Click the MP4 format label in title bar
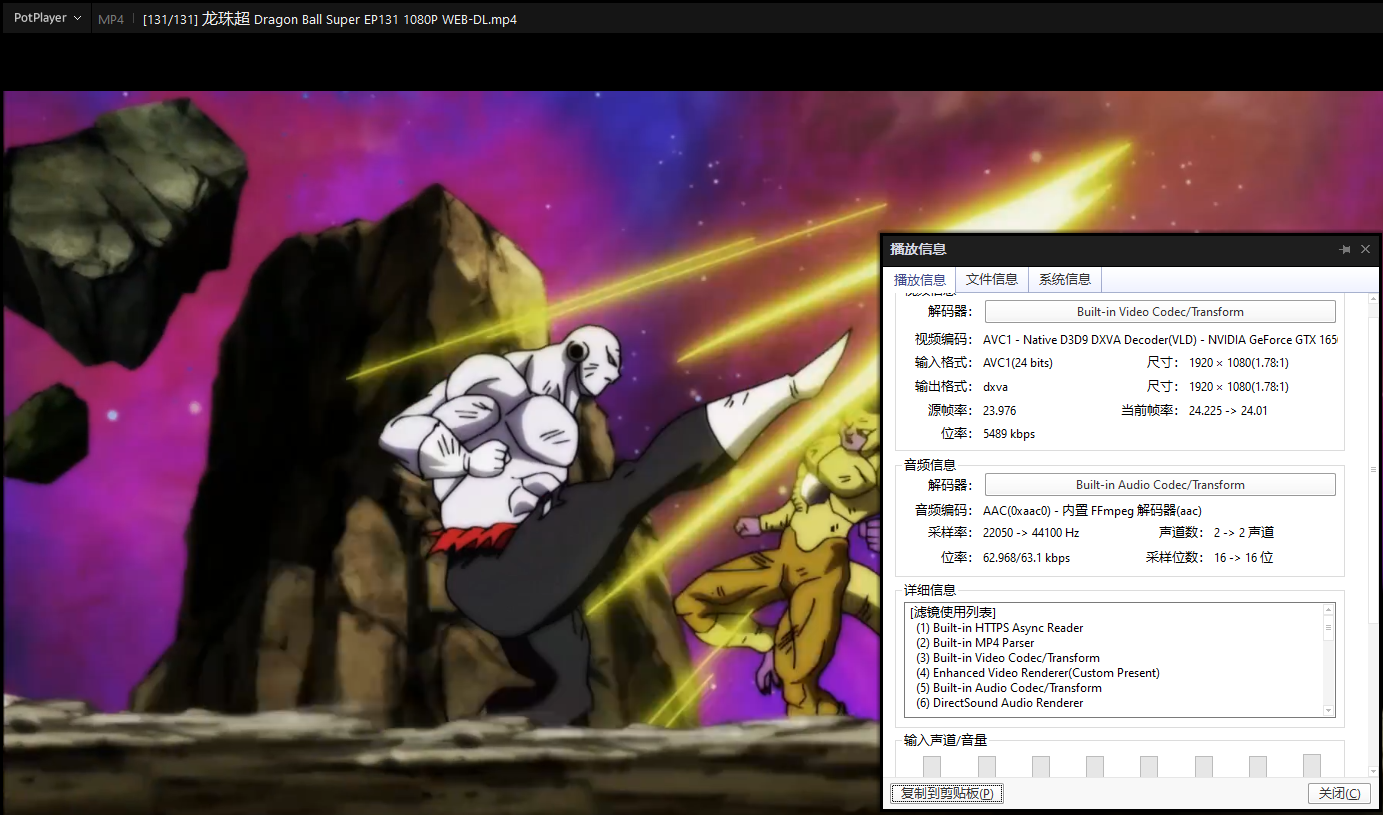This screenshot has height=815, width=1383. pos(111,19)
